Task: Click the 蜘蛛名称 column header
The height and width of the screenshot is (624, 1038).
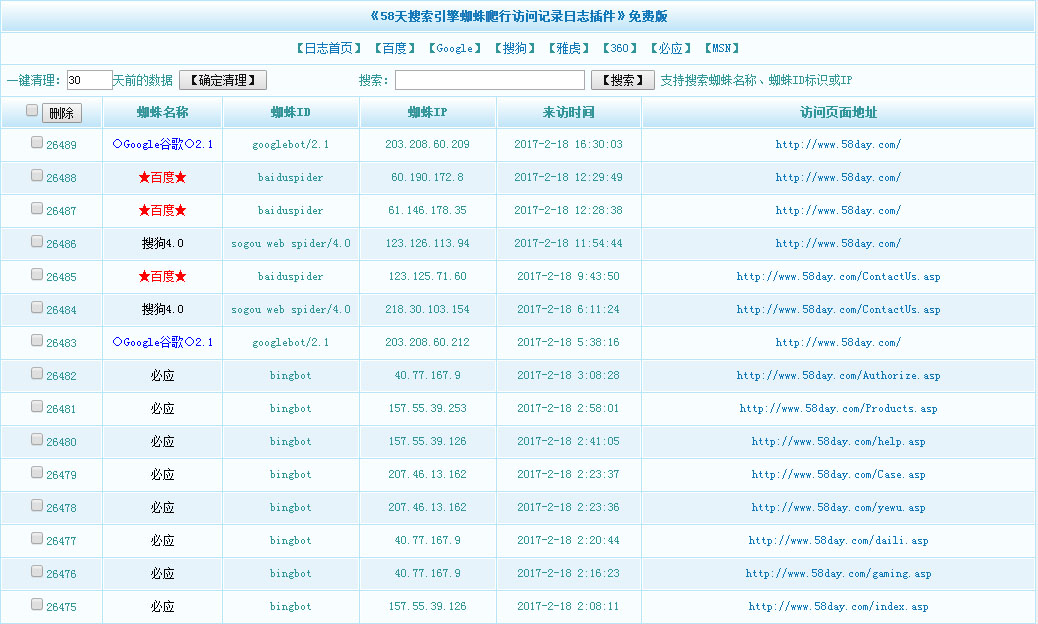Action: 163,112
